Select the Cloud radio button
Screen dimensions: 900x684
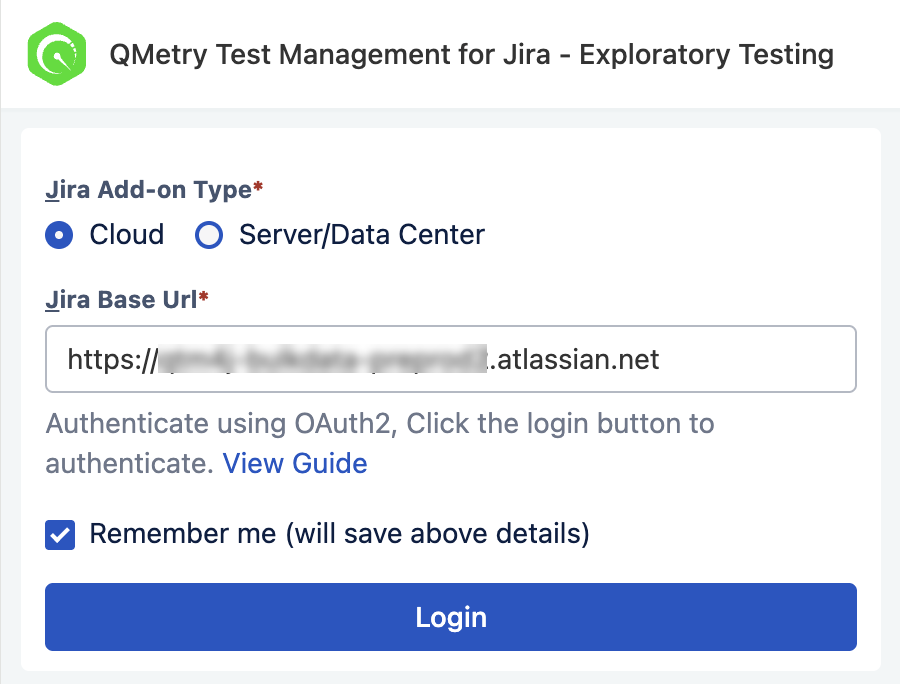click(59, 235)
